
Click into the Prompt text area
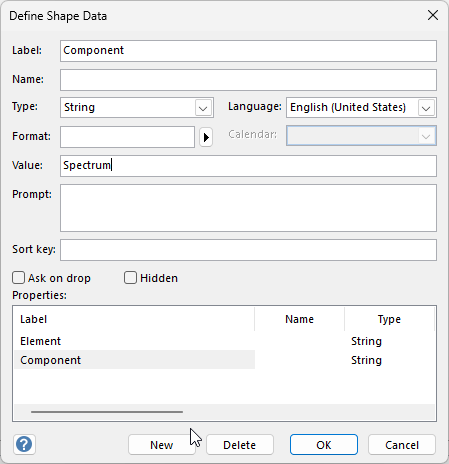point(248,208)
